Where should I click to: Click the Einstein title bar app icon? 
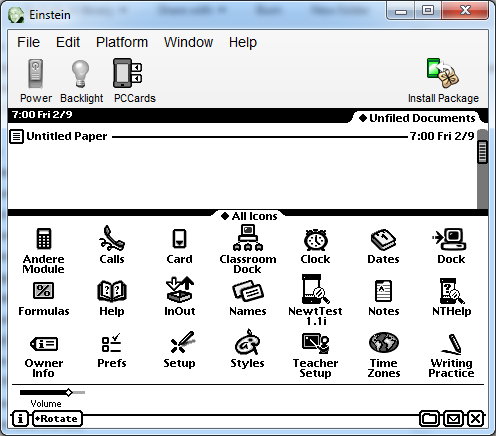pos(16,15)
